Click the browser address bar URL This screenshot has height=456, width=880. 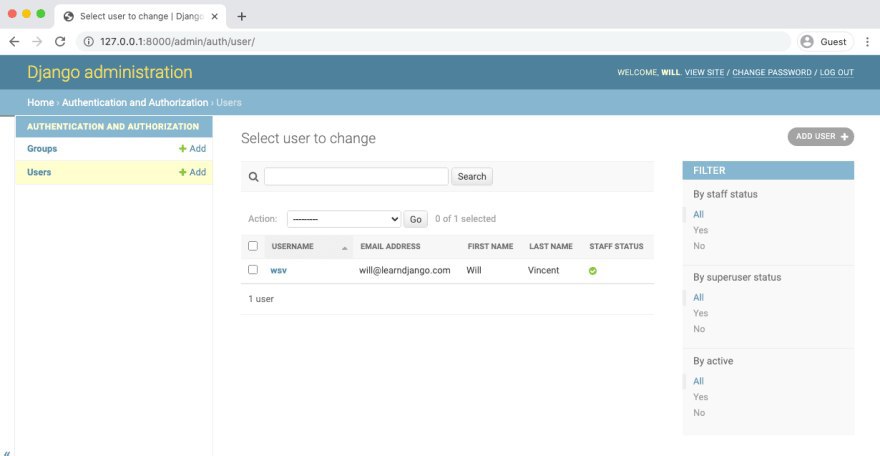[x=177, y=42]
